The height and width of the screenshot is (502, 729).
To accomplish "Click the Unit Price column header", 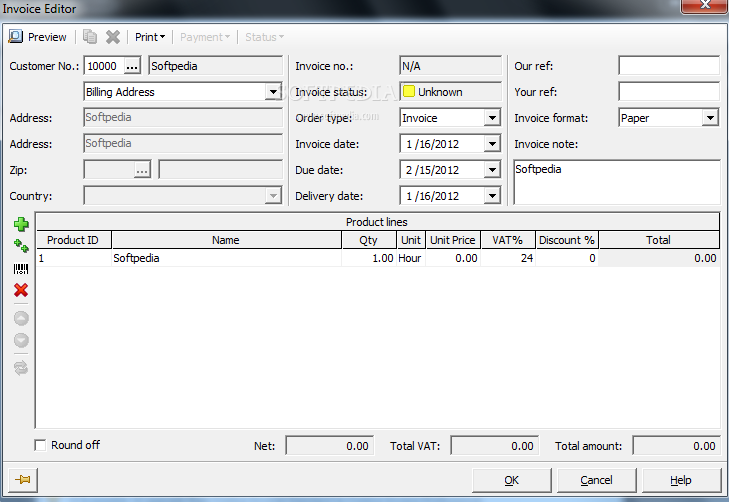I will click(453, 240).
